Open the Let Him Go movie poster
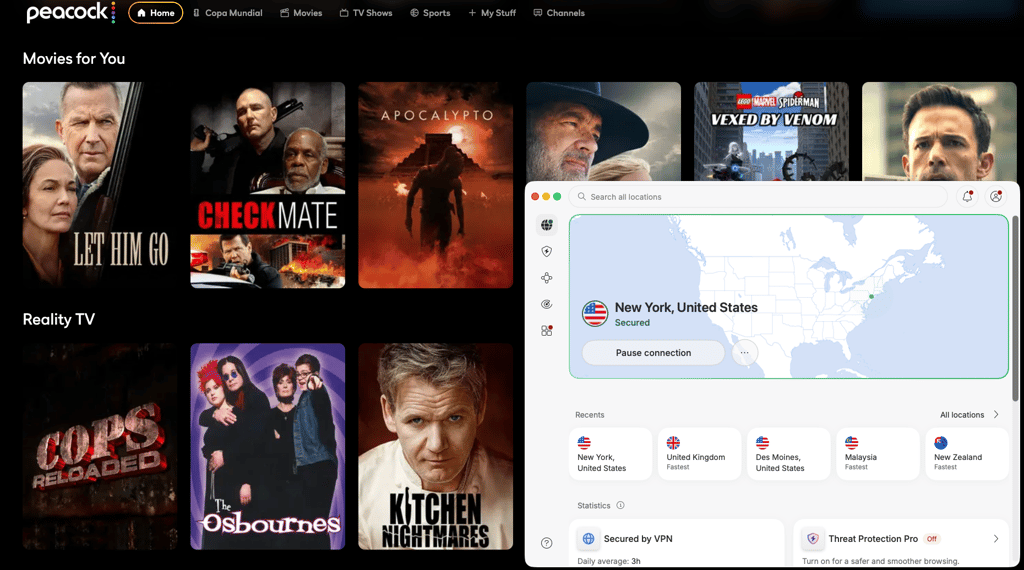This screenshot has height=570, width=1024. pos(100,185)
